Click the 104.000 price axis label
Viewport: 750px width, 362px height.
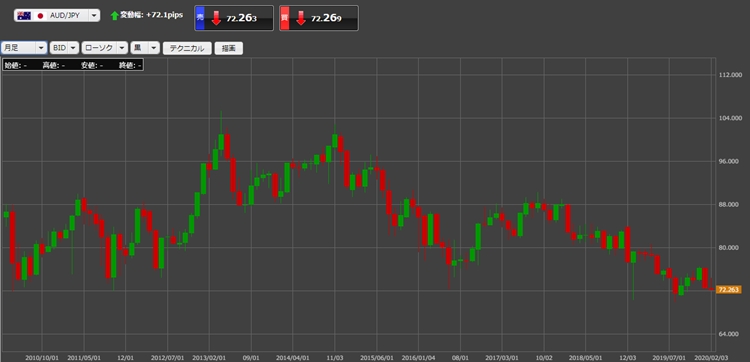pos(730,118)
